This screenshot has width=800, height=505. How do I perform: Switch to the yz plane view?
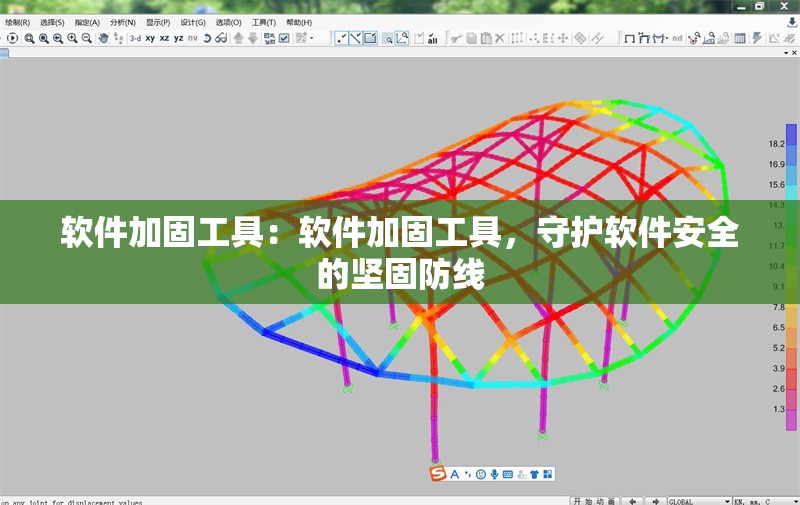coord(179,38)
